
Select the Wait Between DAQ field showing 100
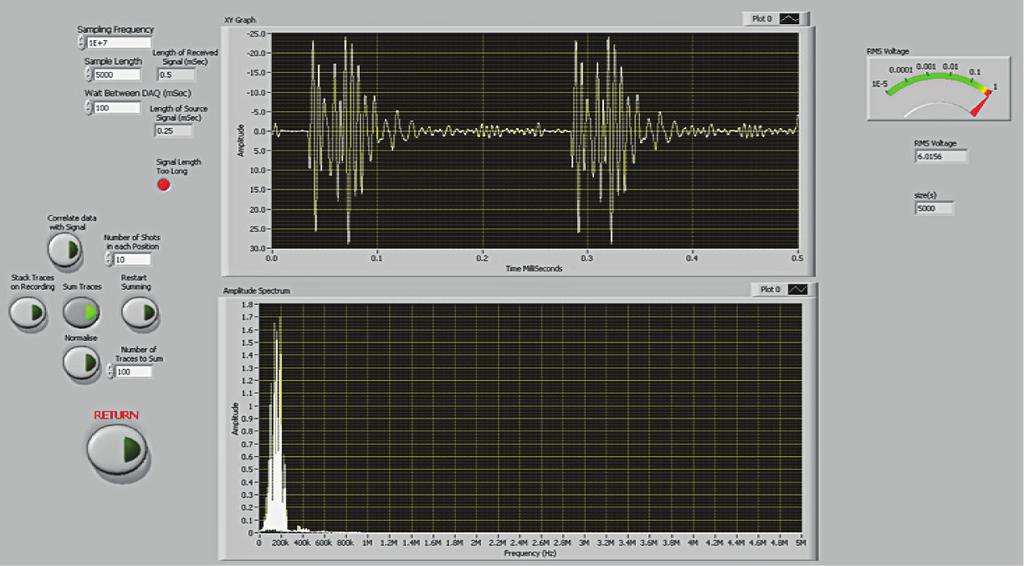(117, 108)
